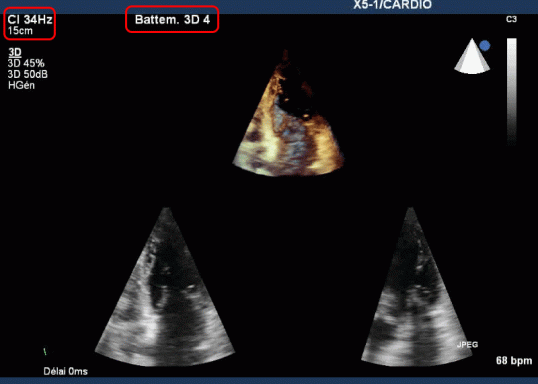Image resolution: width=538 pixels, height=384 pixels.
Task: Select the bottom-right grayscale ultrasound sector
Action: 412,287
